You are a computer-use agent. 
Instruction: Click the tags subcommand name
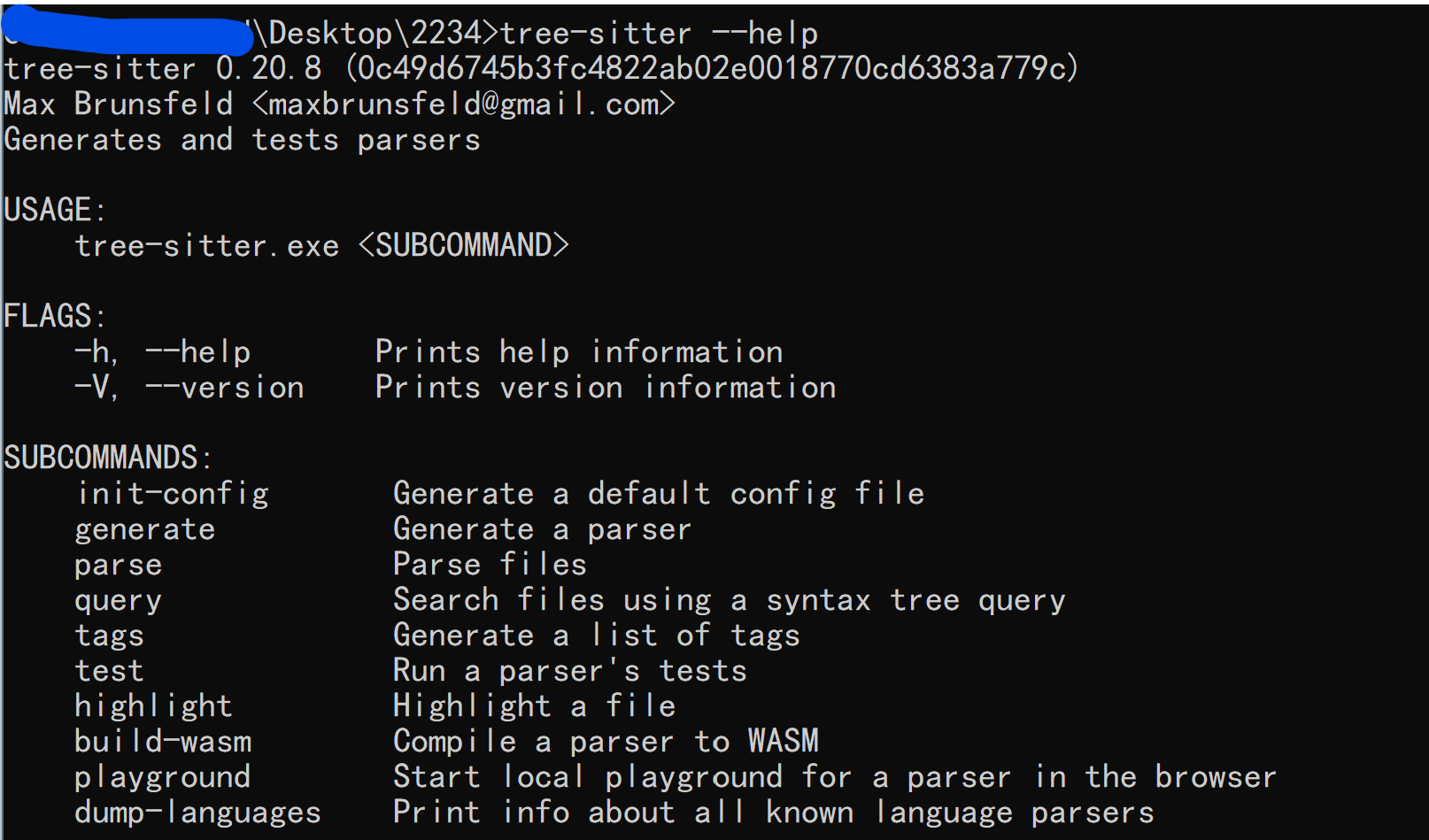[110, 636]
